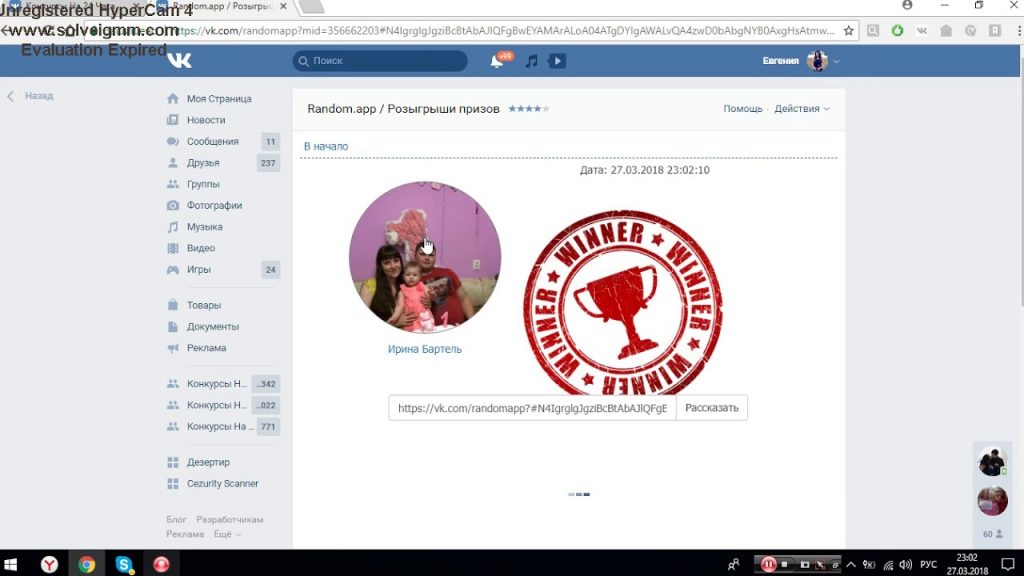Image resolution: width=1024 pixels, height=576 pixels.
Task: Open Skype from the taskbar
Action: point(124,564)
